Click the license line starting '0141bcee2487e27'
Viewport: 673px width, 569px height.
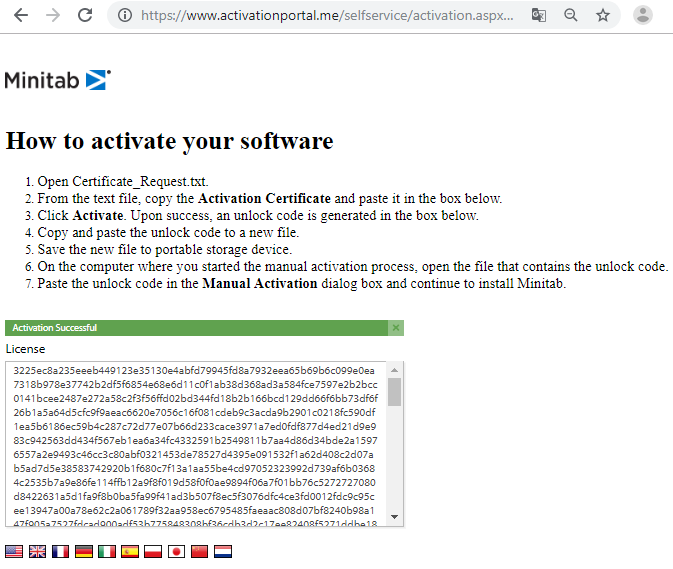[196, 399]
